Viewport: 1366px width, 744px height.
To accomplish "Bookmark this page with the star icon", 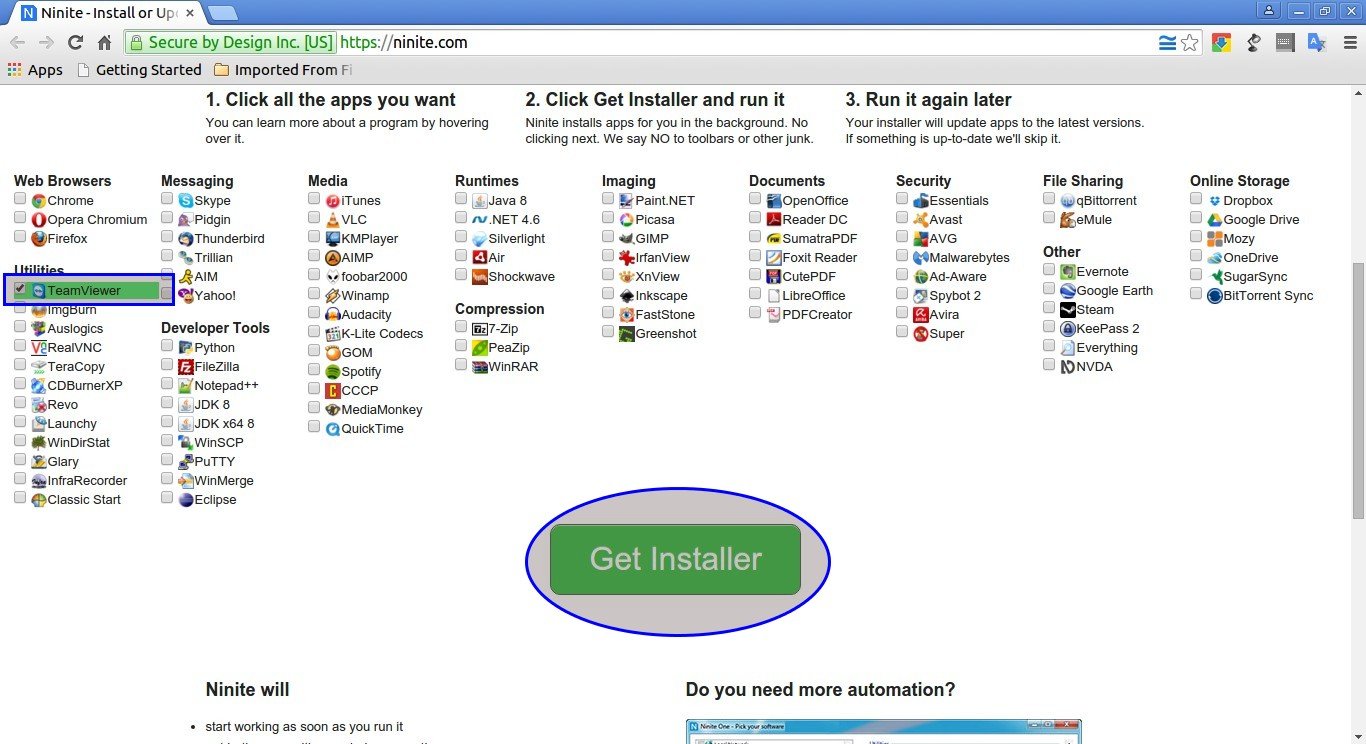I will [x=1189, y=42].
